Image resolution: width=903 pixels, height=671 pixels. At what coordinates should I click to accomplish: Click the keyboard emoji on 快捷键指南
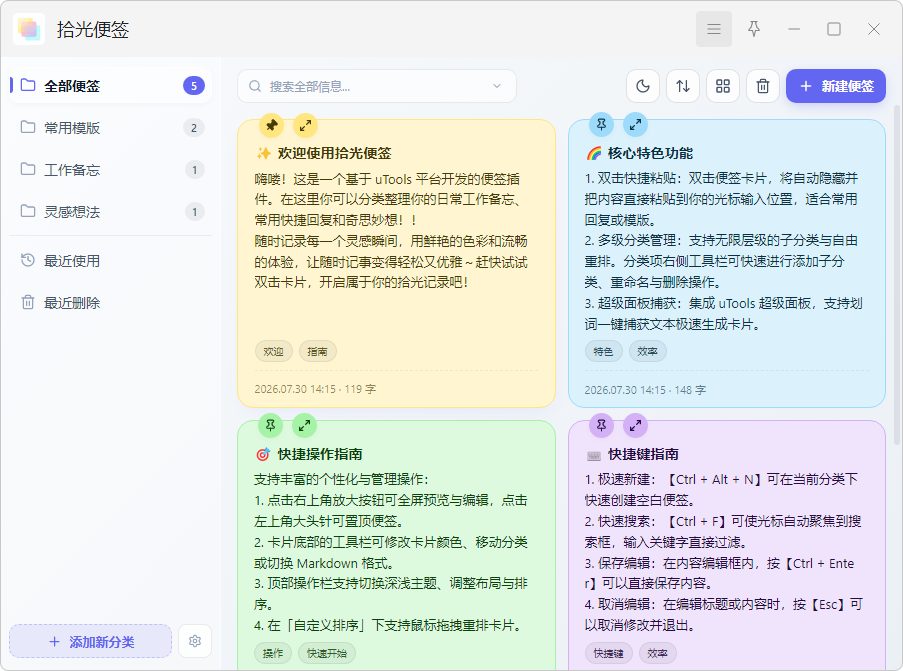pyautogui.click(x=594, y=456)
